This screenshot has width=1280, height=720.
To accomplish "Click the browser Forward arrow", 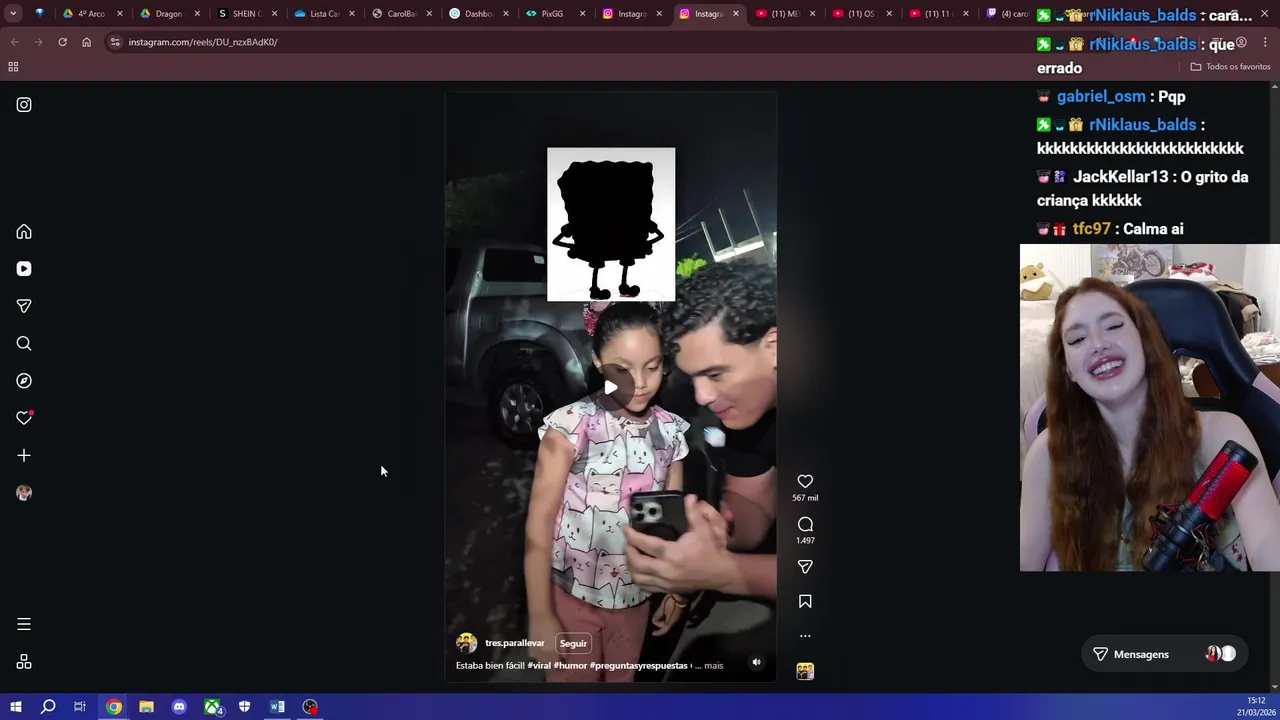I will coord(38,42).
